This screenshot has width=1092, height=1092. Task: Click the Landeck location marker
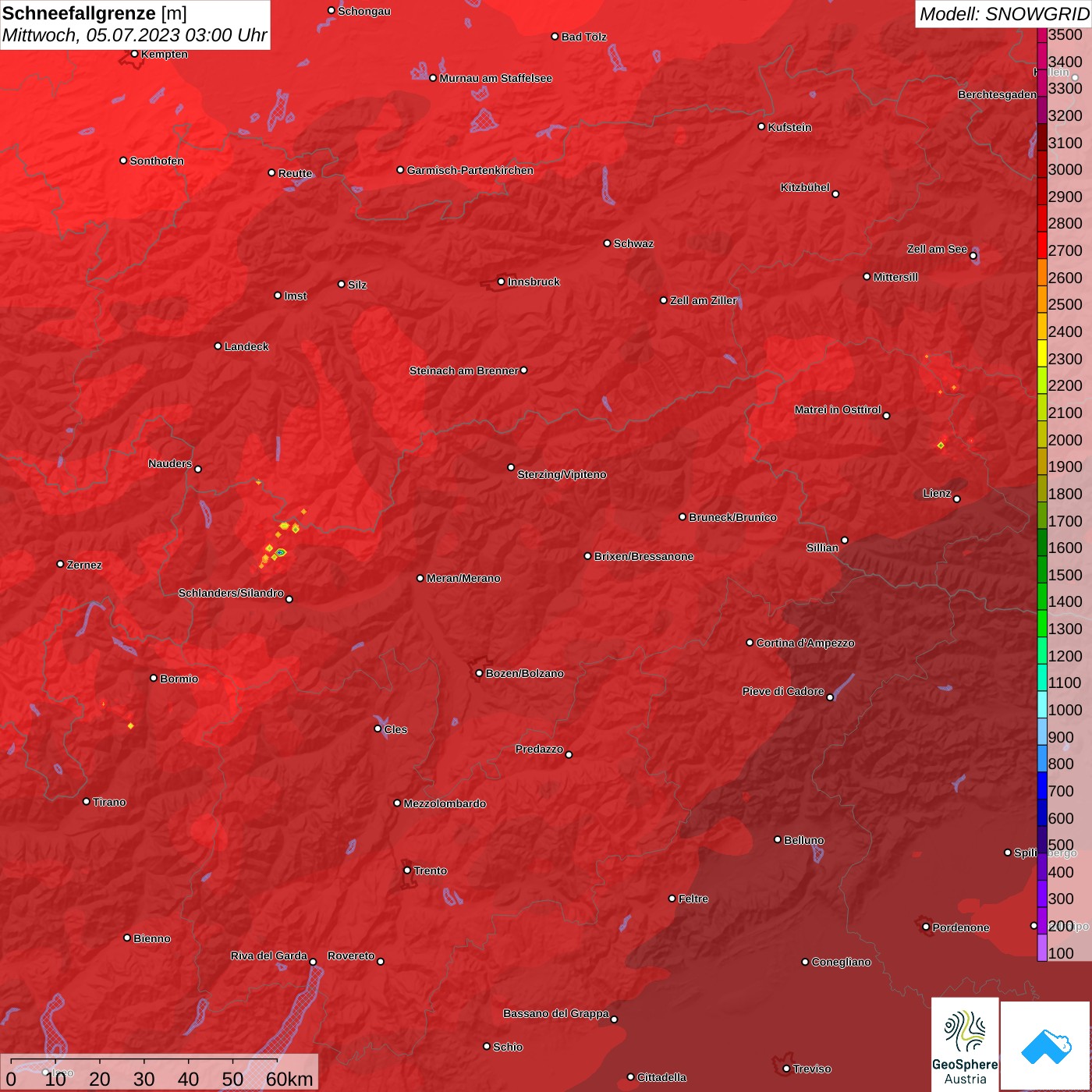(x=218, y=346)
